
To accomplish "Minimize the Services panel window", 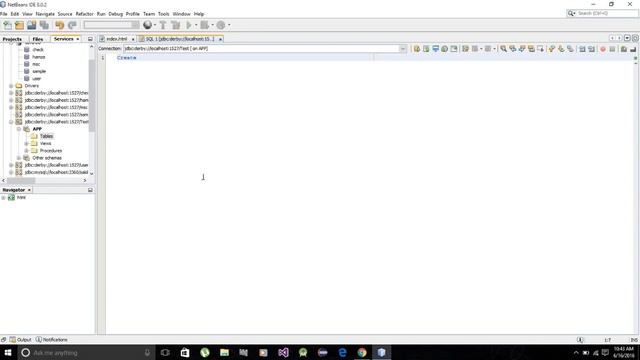I will click(90, 39).
